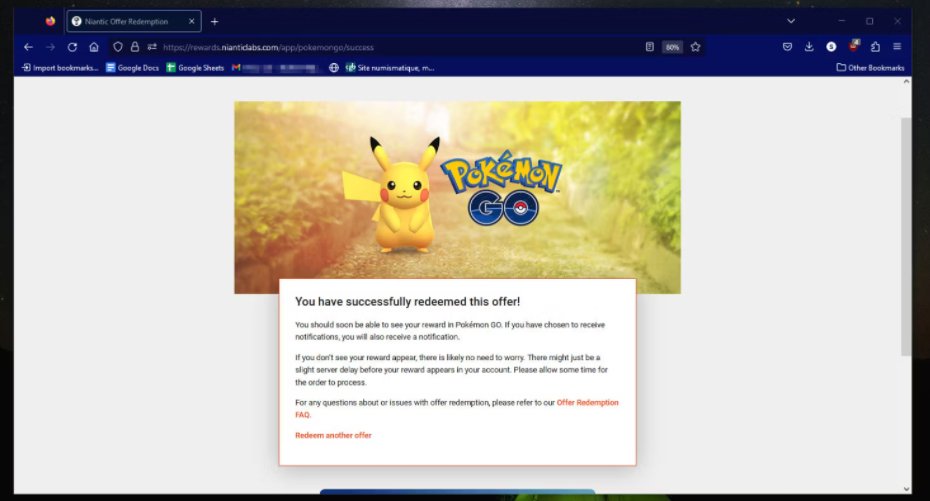This screenshot has height=501, width=930.
Task: Reload the current page
Action: coord(72,47)
